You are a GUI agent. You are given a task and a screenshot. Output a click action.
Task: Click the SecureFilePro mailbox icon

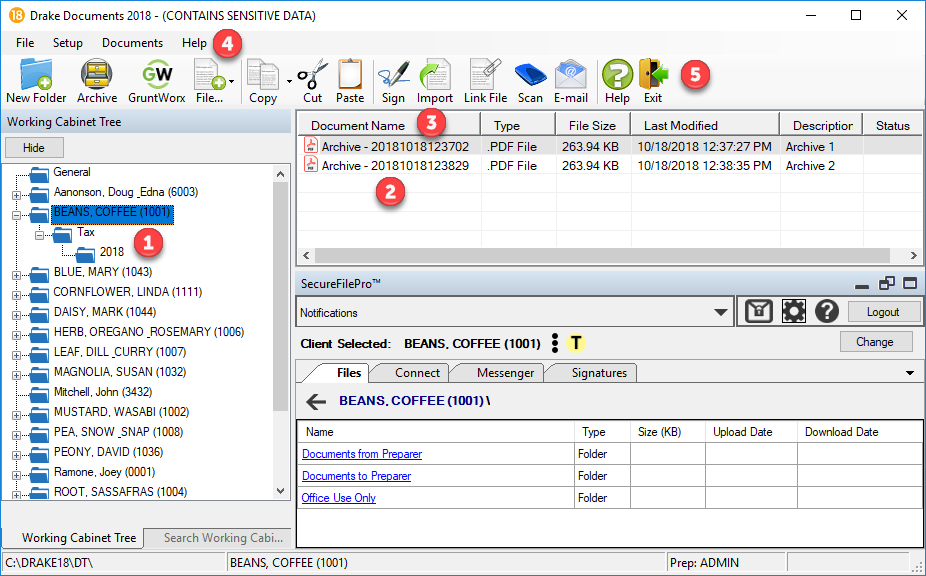coord(759,311)
